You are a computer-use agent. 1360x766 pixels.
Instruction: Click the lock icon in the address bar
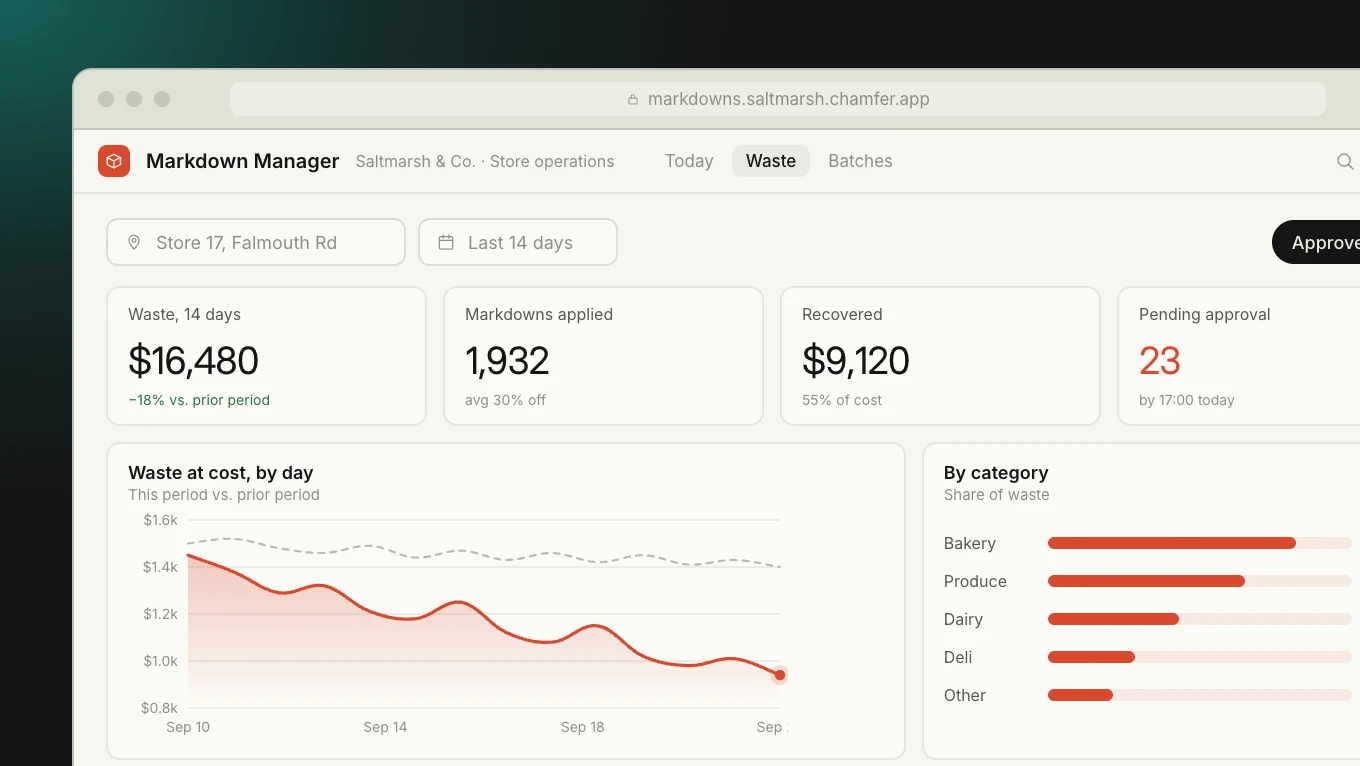633,100
